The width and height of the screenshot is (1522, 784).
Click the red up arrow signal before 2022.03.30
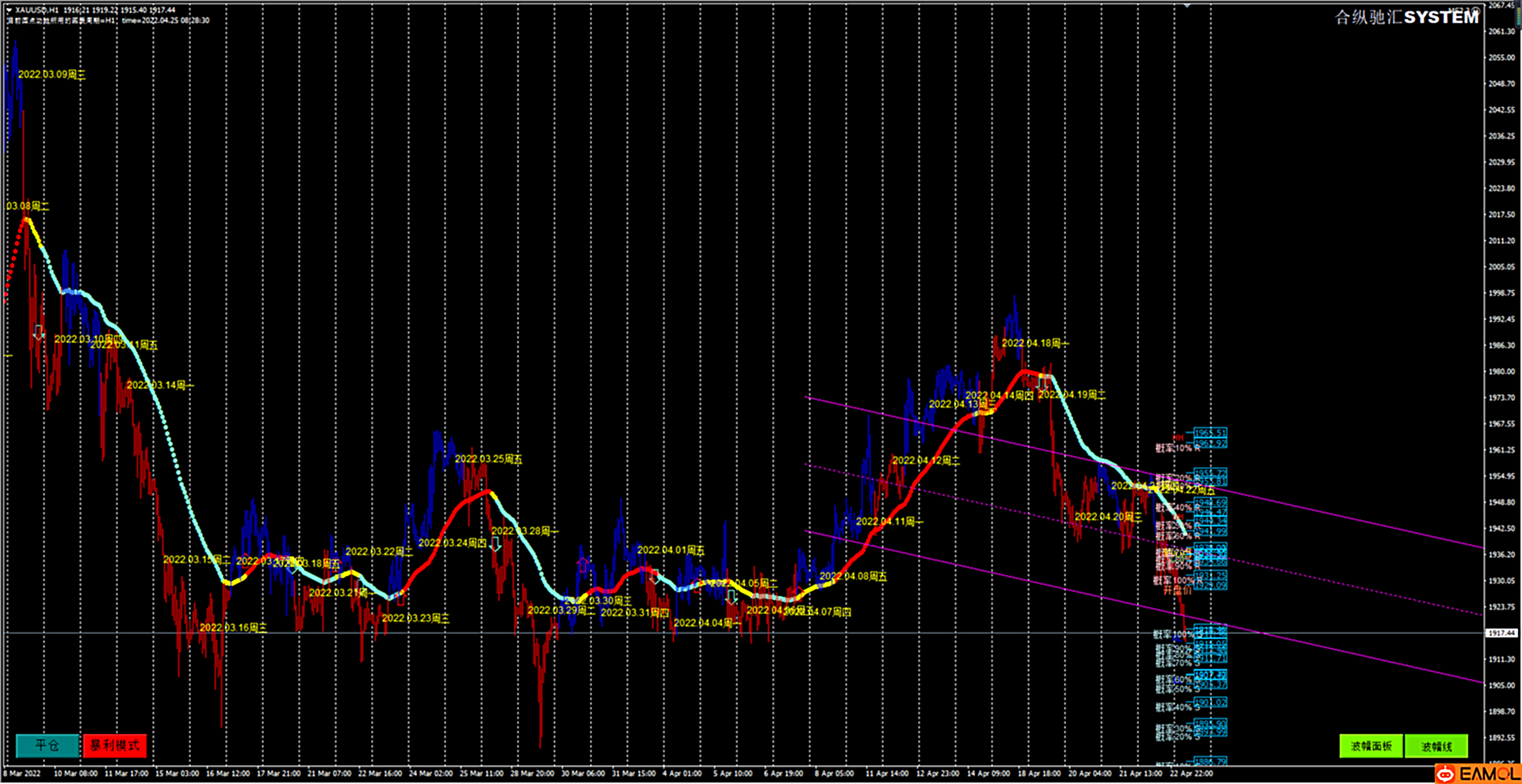point(583,564)
